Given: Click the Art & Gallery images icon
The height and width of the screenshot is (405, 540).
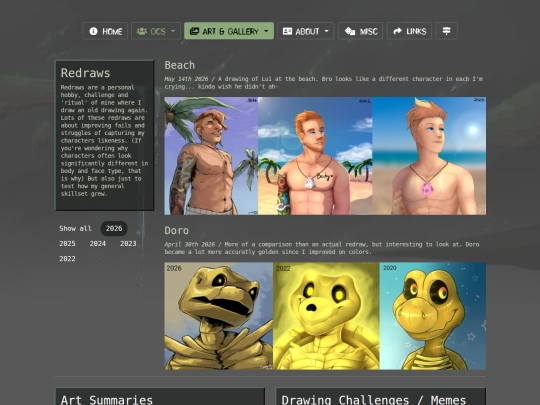Looking at the screenshot, I should (x=195, y=31).
